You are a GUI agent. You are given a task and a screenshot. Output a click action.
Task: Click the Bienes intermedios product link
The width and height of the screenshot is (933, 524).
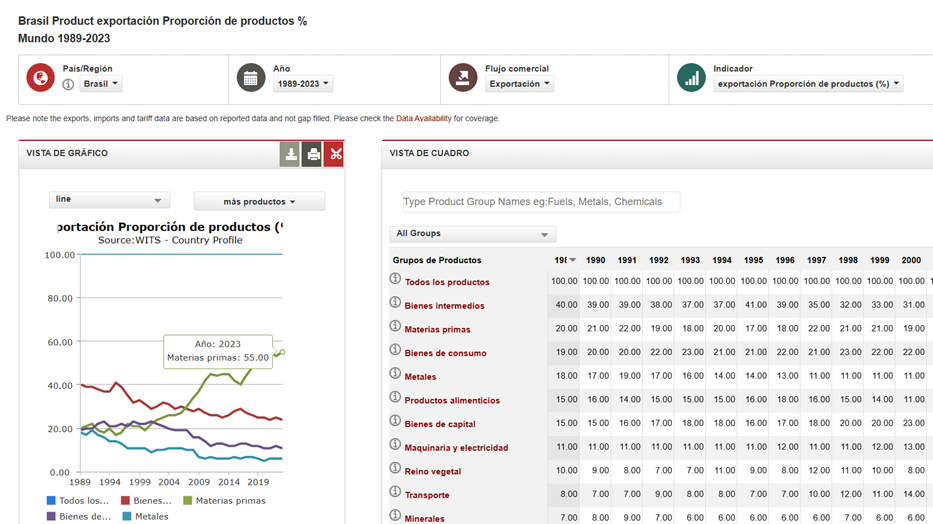[444, 306]
